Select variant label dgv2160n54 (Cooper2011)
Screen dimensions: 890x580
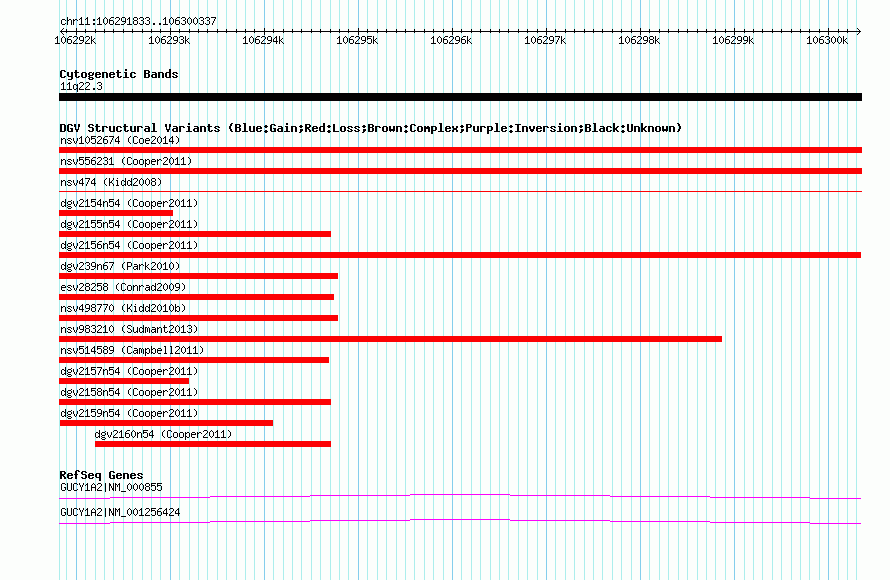(x=163, y=434)
